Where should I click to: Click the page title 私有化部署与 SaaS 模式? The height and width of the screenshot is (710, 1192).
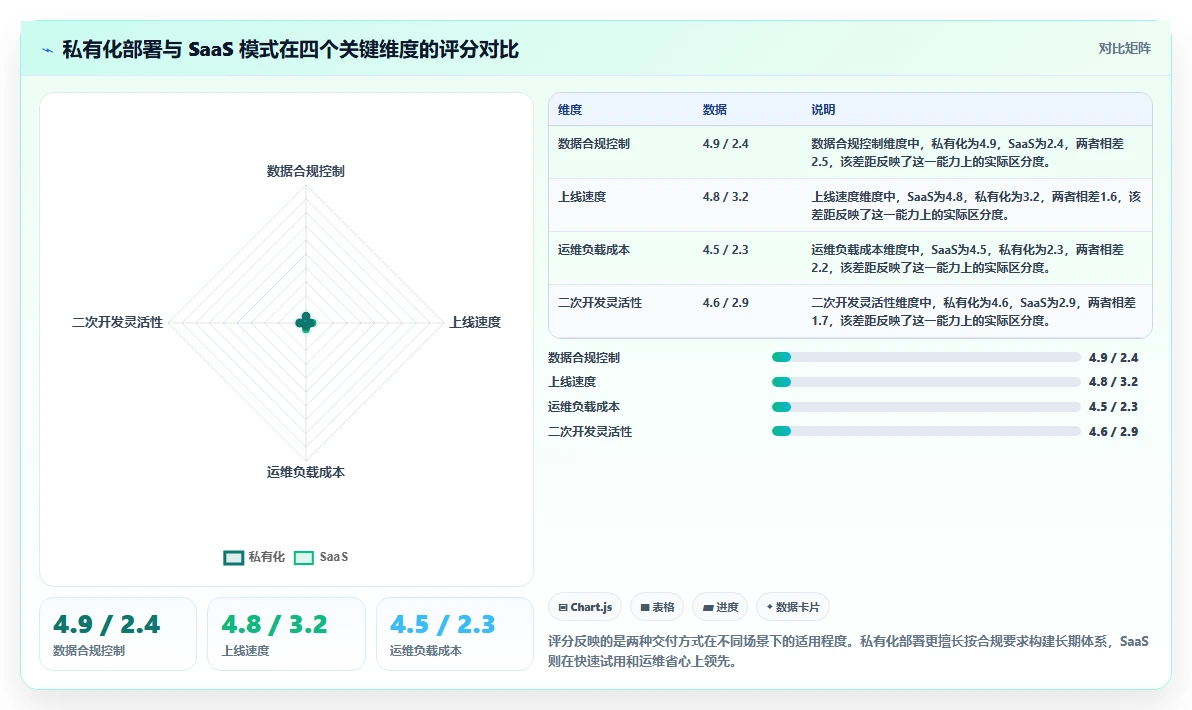290,50
